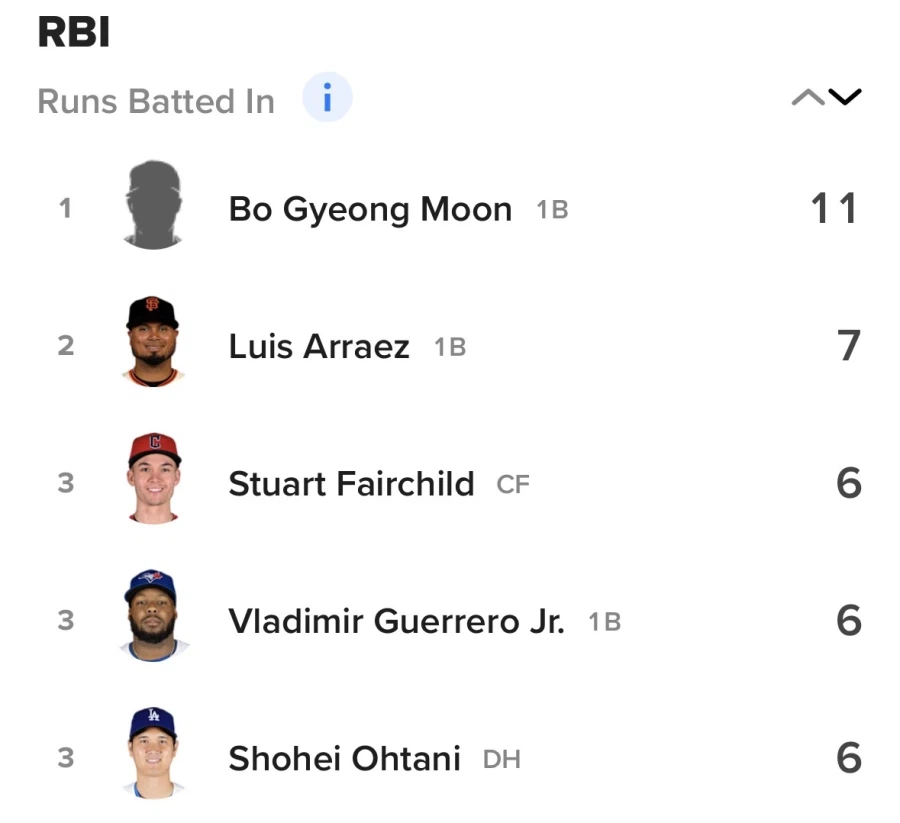Open Bo Gyeong Moon's player name link
900x823 pixels.
click(370, 210)
